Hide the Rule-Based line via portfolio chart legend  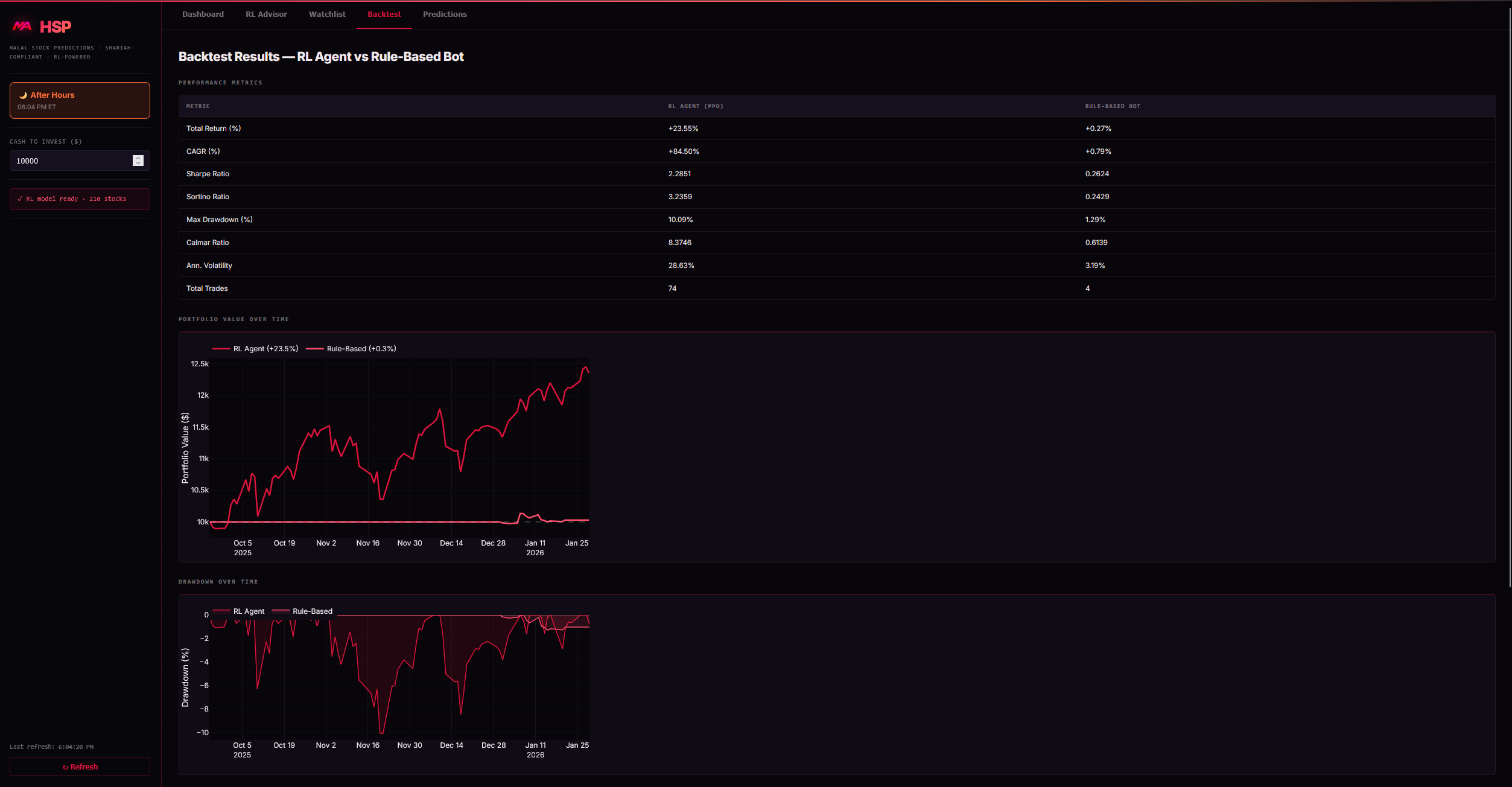click(x=352, y=349)
